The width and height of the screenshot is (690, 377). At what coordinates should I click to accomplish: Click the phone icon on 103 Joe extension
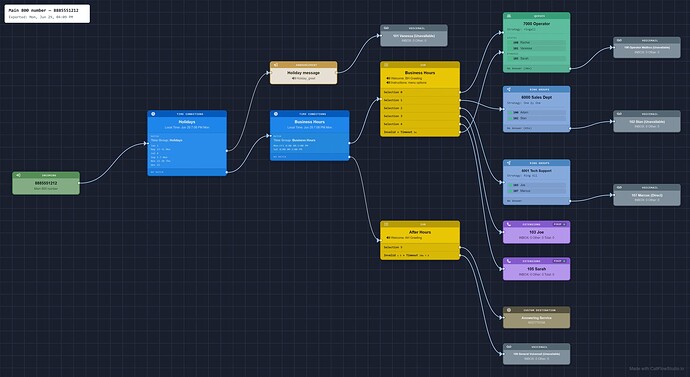[x=509, y=224]
